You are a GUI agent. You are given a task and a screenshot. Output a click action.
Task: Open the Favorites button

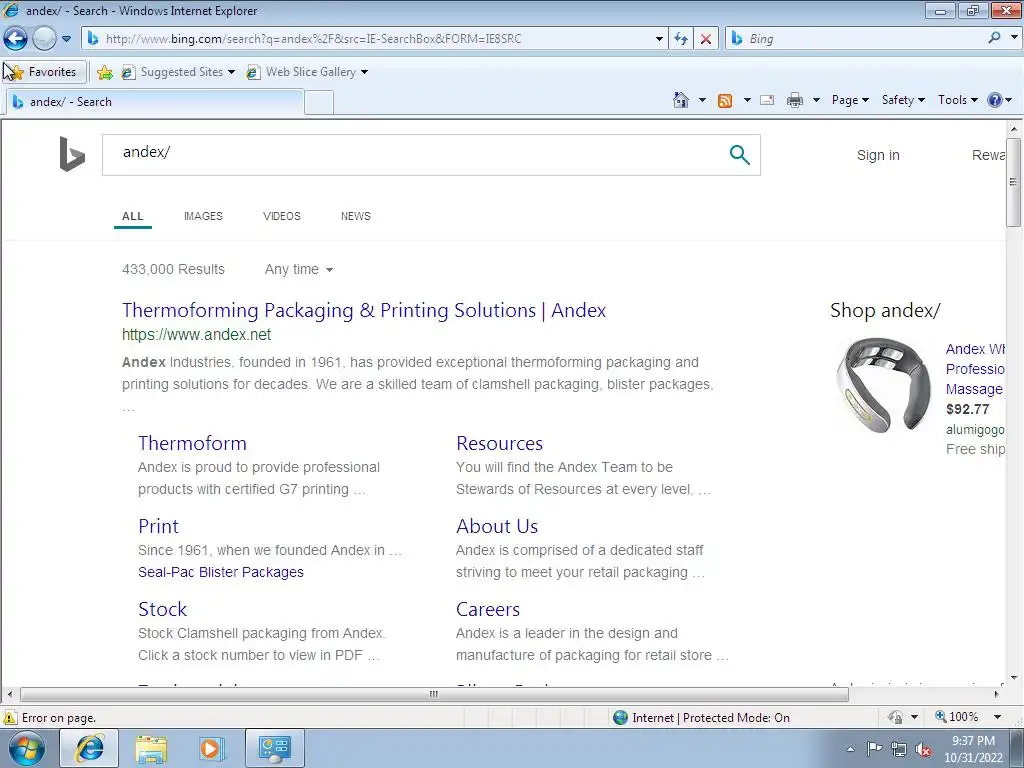pos(44,72)
